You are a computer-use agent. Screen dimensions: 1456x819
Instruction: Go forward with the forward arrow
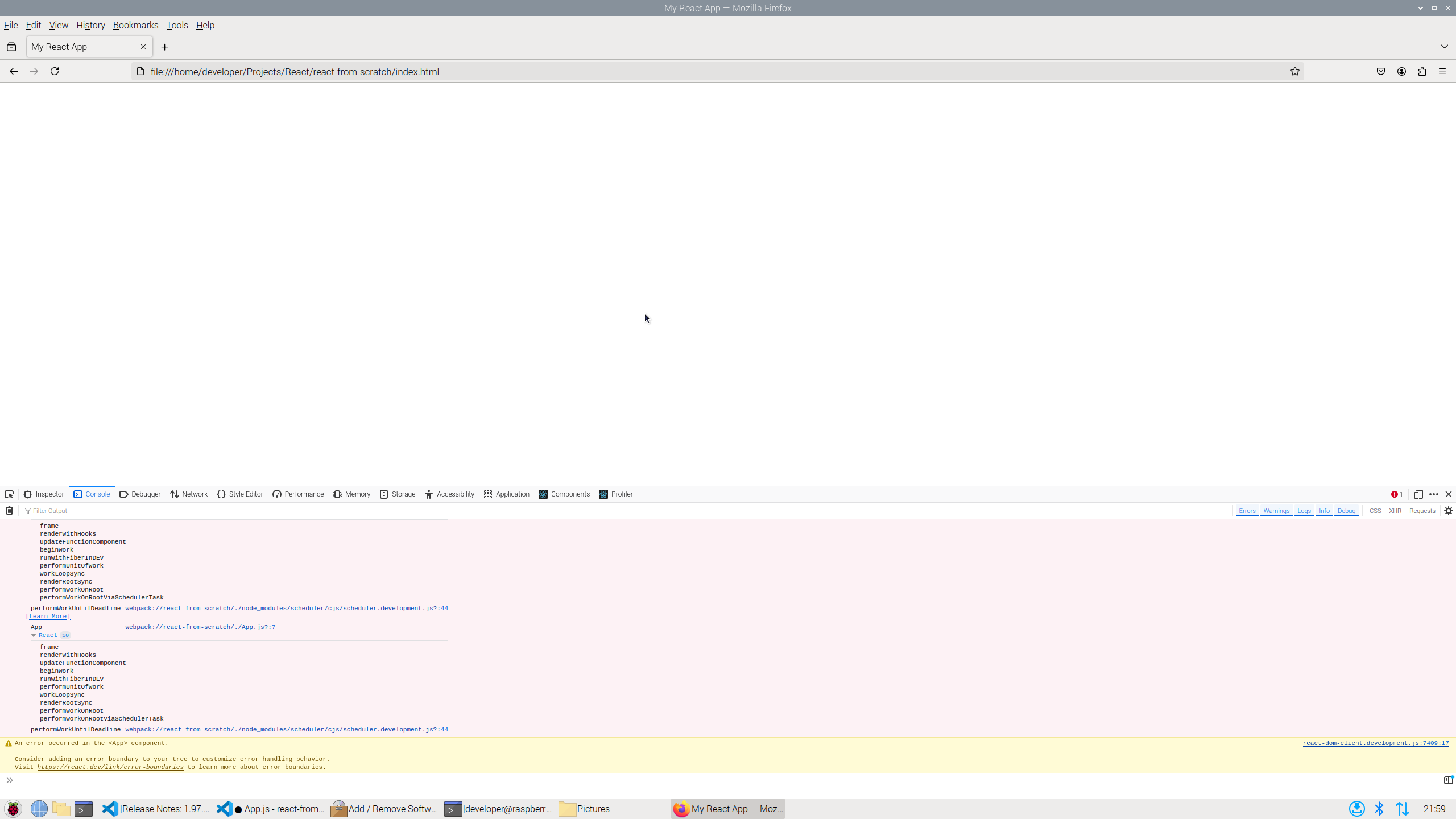34,71
